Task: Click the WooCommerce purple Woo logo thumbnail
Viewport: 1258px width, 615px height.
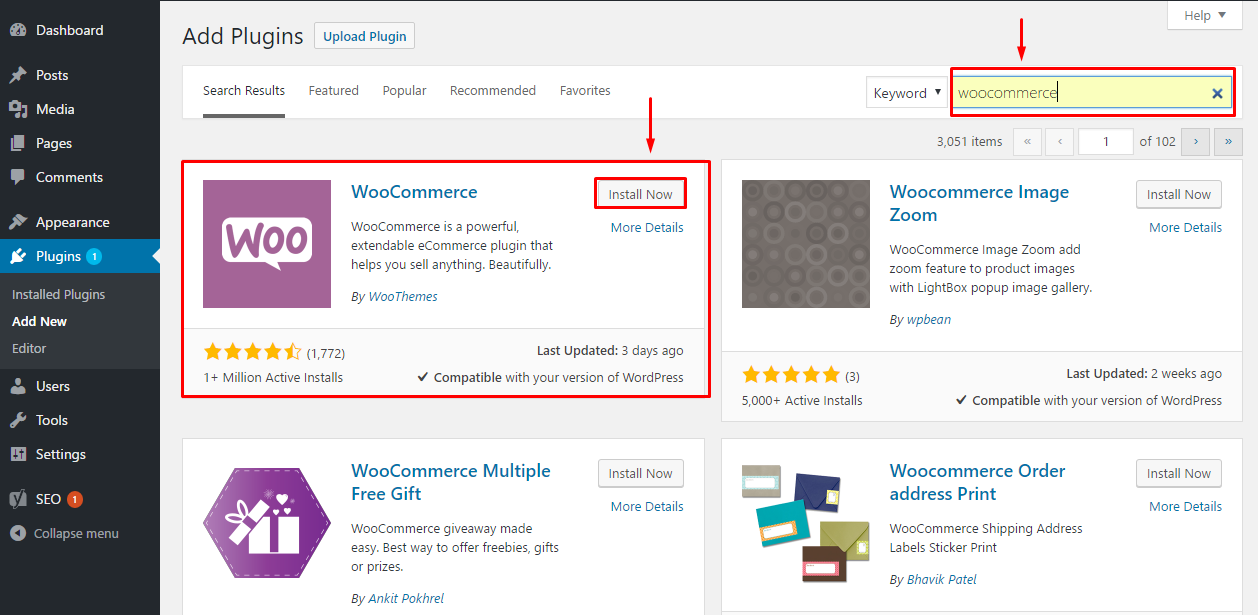Action: pyautogui.click(x=267, y=244)
